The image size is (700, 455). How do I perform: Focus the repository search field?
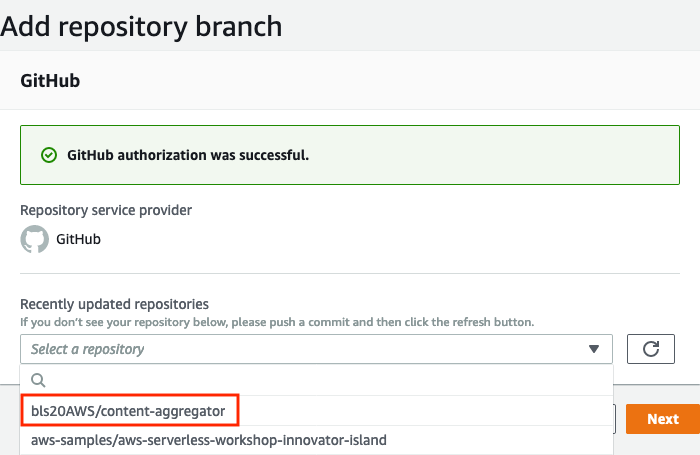[317, 380]
